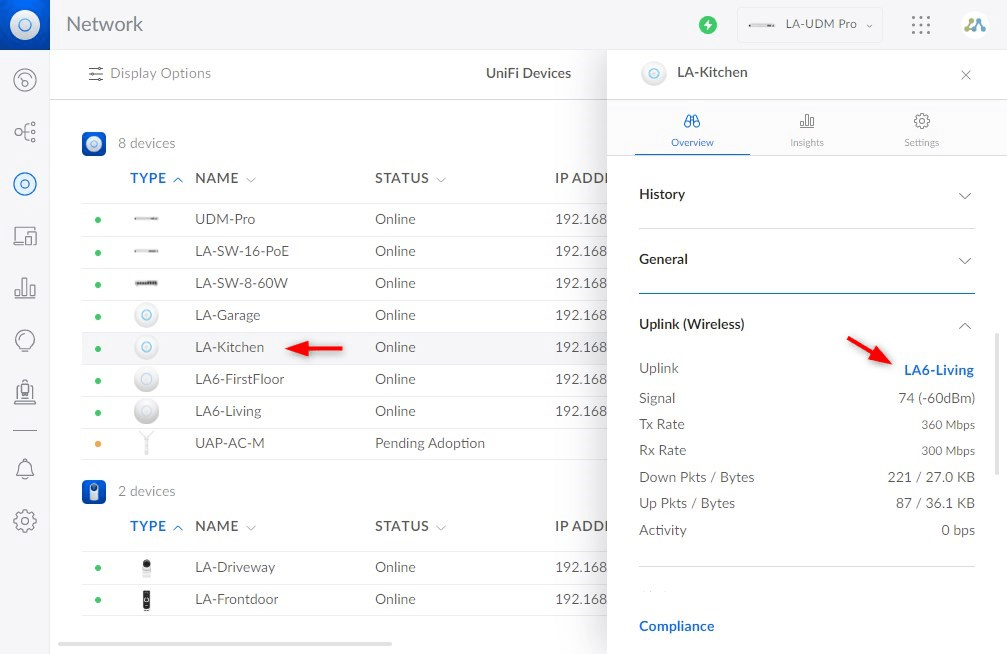Open the LA-UDM Pro console selector

tap(809, 24)
